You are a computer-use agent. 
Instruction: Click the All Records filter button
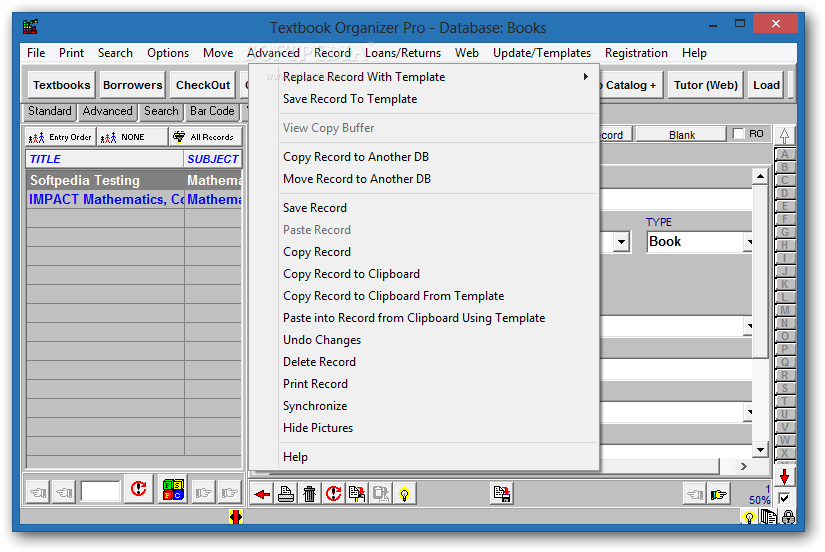click(x=206, y=137)
